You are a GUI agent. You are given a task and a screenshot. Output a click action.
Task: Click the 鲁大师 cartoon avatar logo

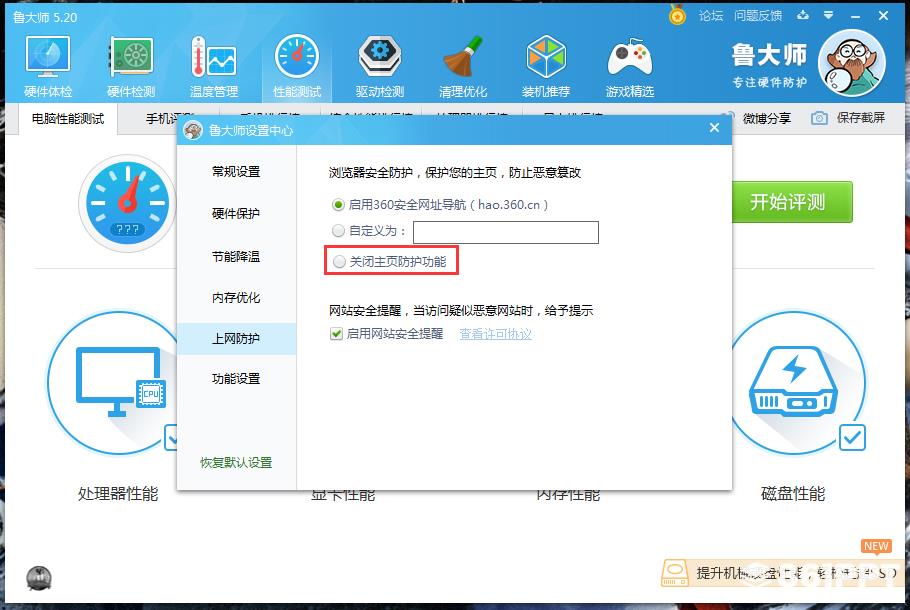(x=851, y=63)
